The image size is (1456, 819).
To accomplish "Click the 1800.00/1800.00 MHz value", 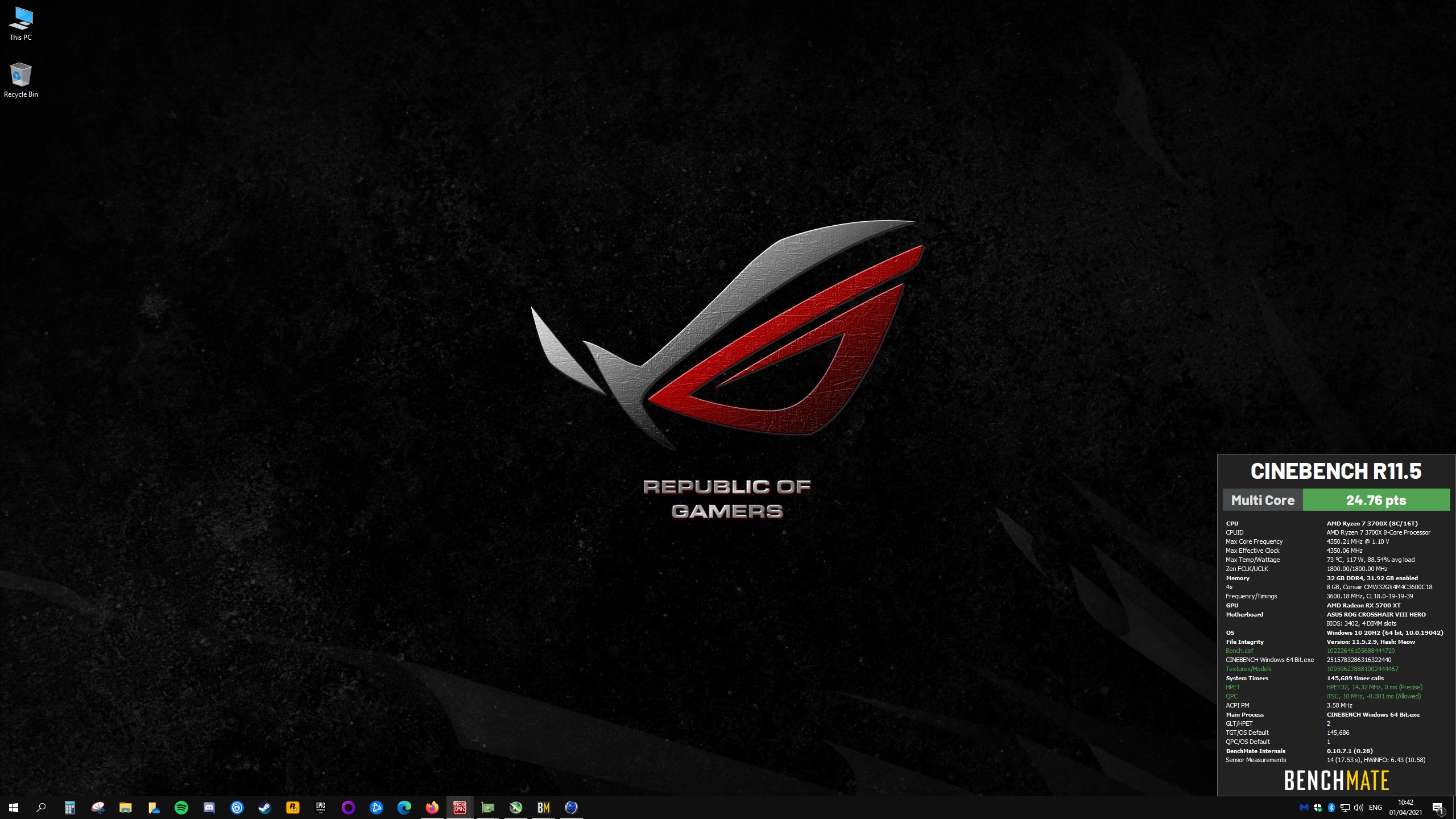I will (1357, 569).
